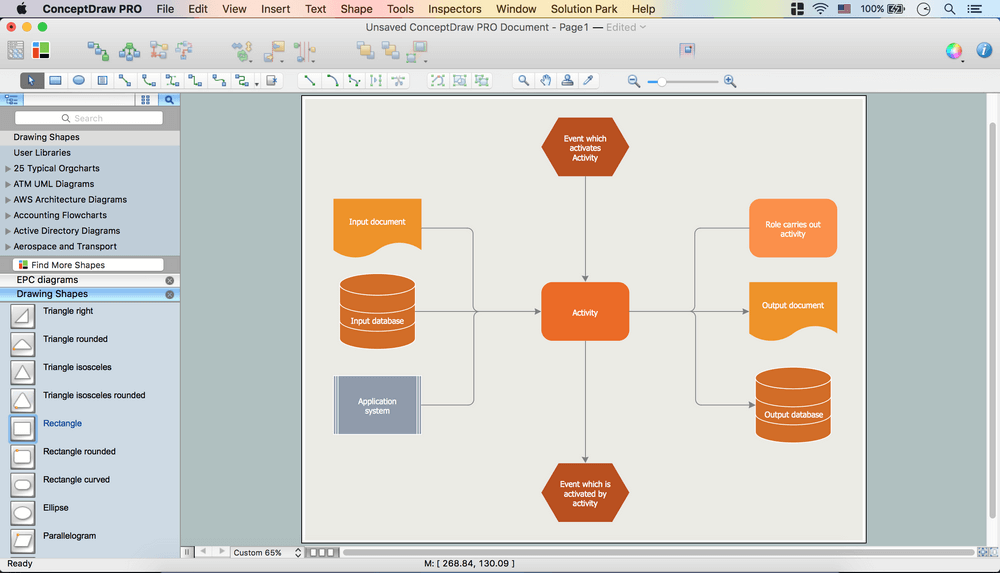
Task: Expand the AWS Architecture Diagrams category
Action: coord(8,200)
